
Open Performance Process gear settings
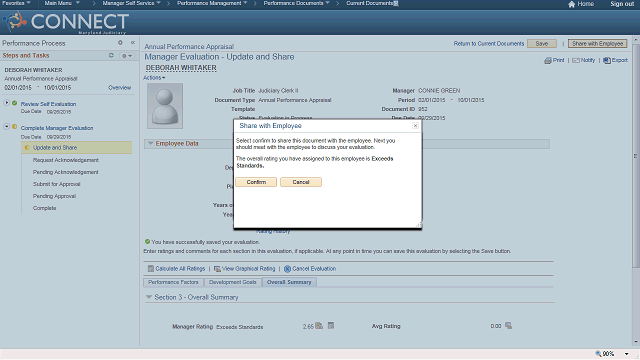120,42
